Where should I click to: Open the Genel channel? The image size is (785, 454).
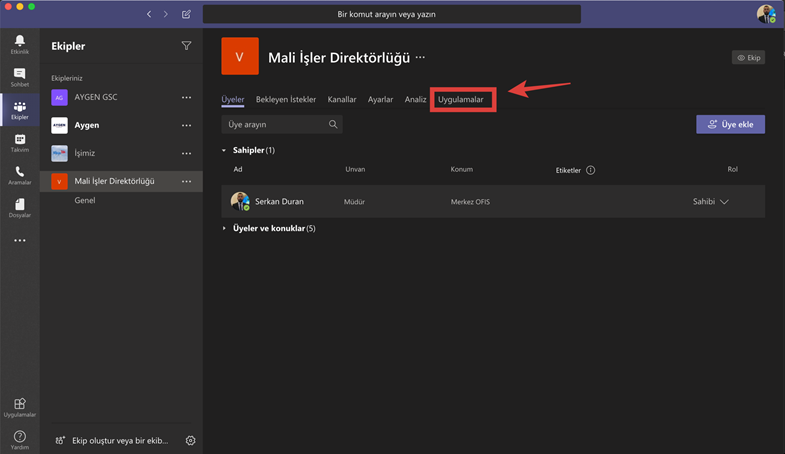(85, 200)
